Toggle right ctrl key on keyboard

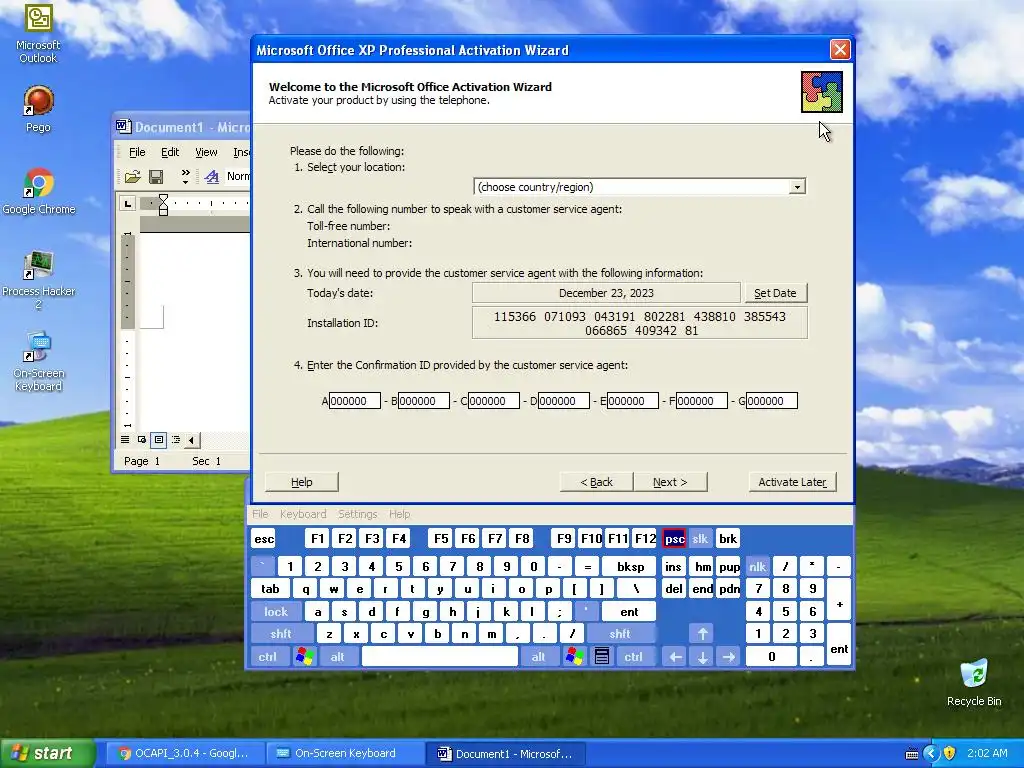[633, 656]
